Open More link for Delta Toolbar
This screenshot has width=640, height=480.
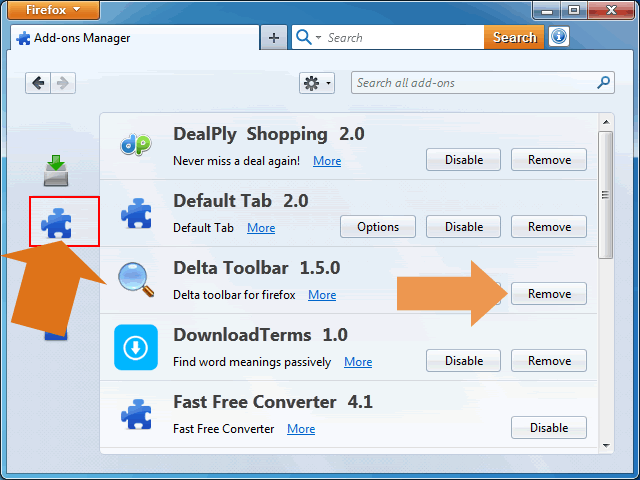[322, 295]
